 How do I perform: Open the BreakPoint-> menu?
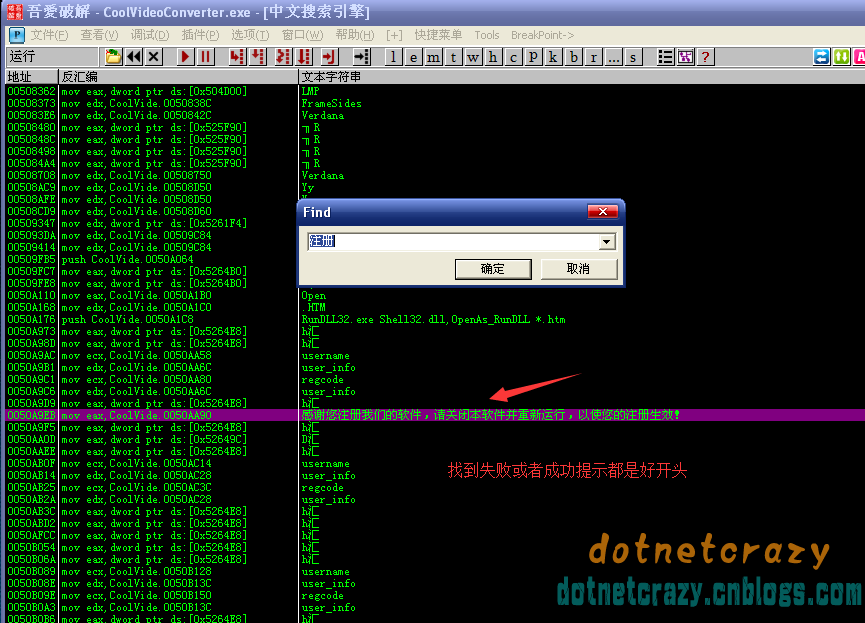(x=542, y=35)
